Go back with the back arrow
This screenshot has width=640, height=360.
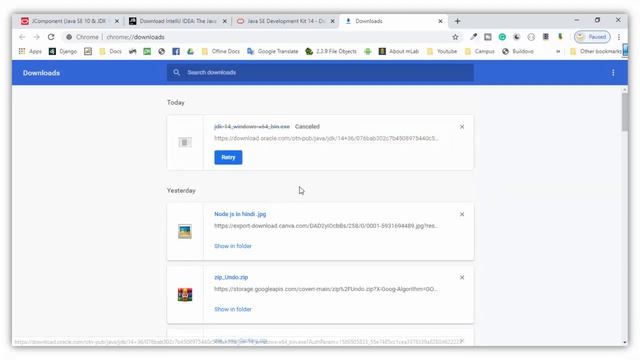click(22, 37)
